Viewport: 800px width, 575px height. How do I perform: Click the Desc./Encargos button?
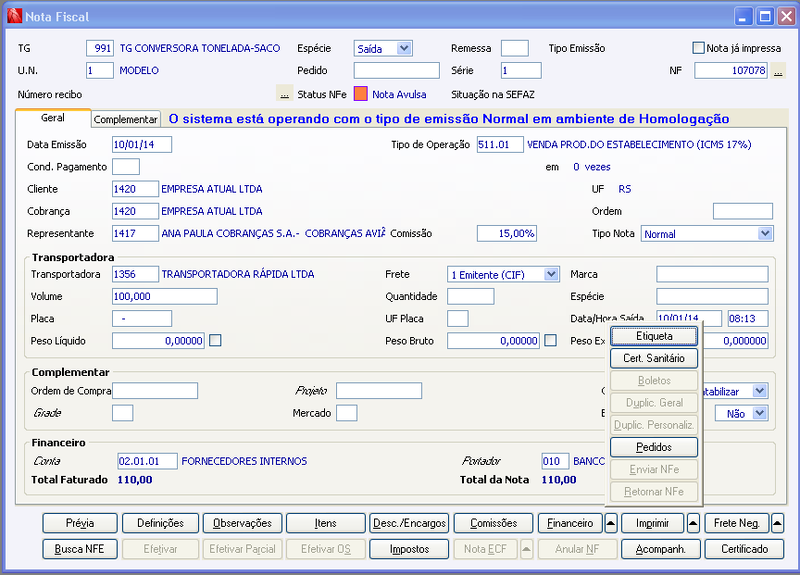pyautogui.click(x=409, y=523)
